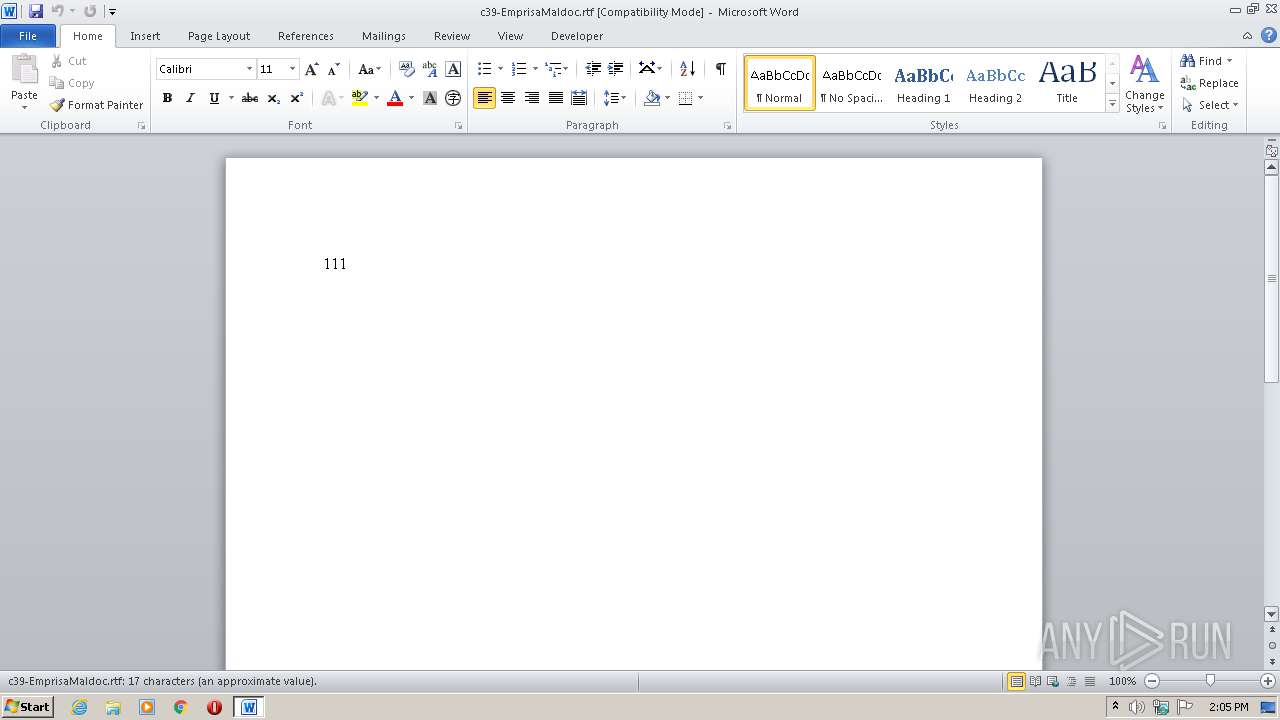This screenshot has height=720, width=1280.
Task: Click the Replace button
Action: pyautogui.click(x=1210, y=83)
